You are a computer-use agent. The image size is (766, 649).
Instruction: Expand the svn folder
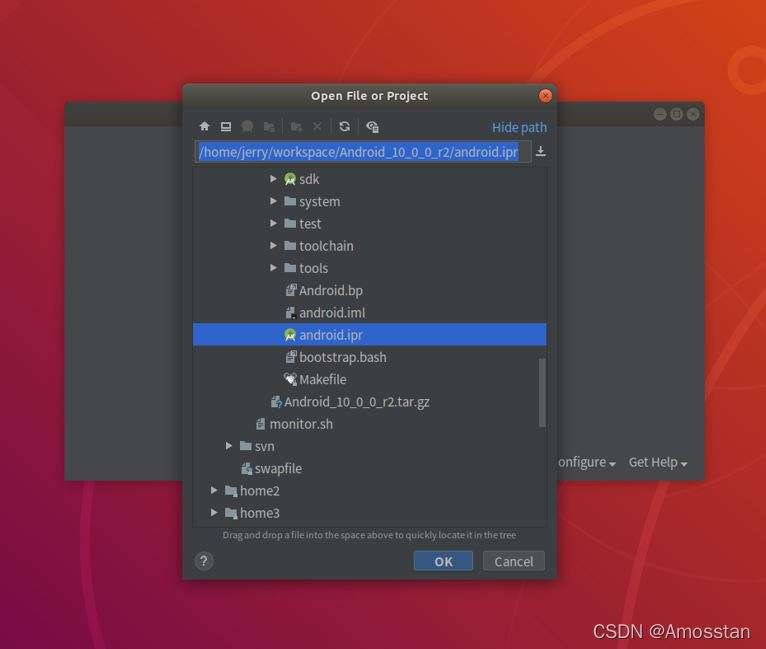coord(229,446)
